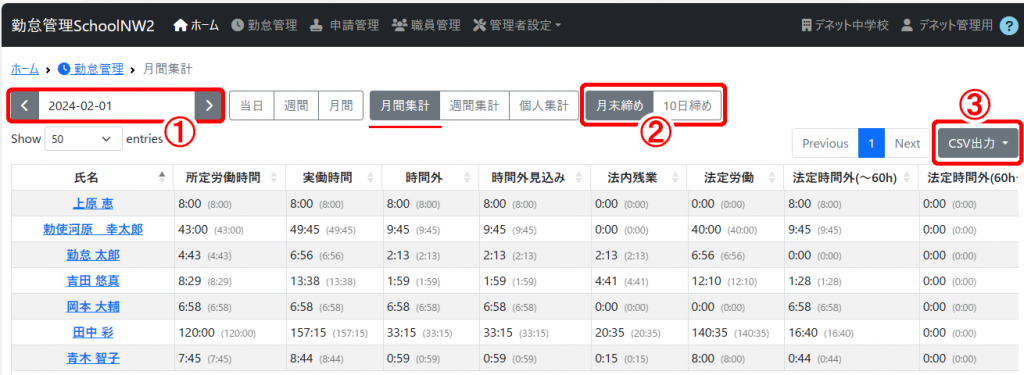Open staff record for 勤怠 太郎
1024x375 pixels.
click(93, 255)
